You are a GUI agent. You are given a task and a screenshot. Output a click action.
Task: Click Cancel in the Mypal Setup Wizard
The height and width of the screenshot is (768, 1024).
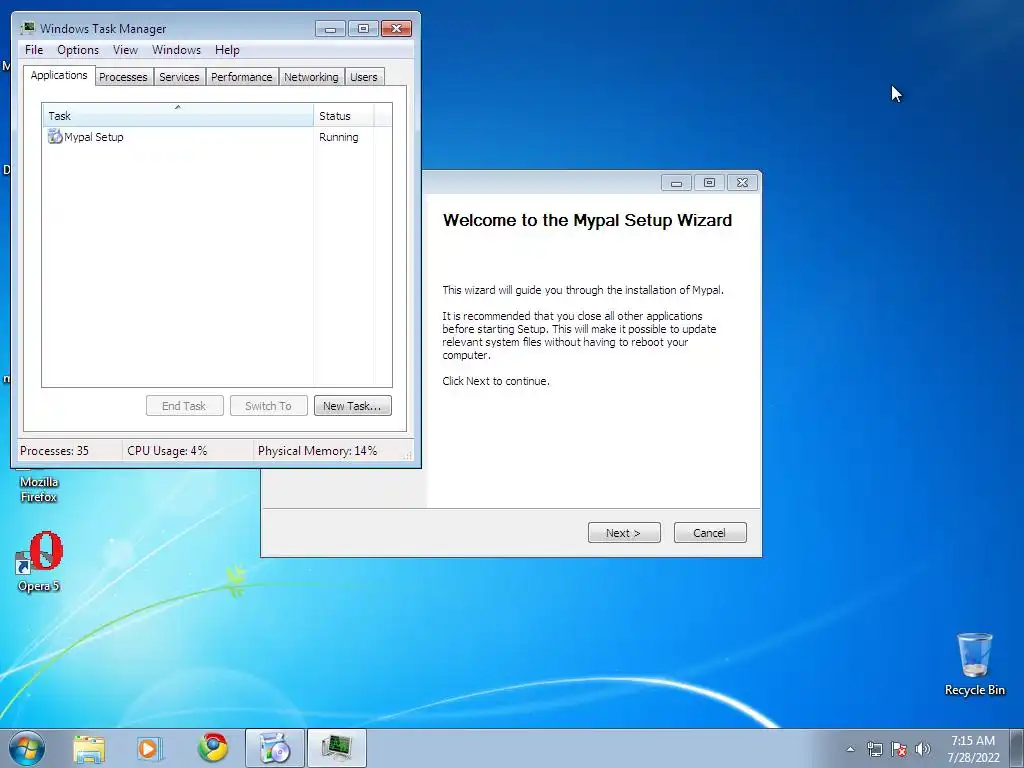click(x=709, y=533)
